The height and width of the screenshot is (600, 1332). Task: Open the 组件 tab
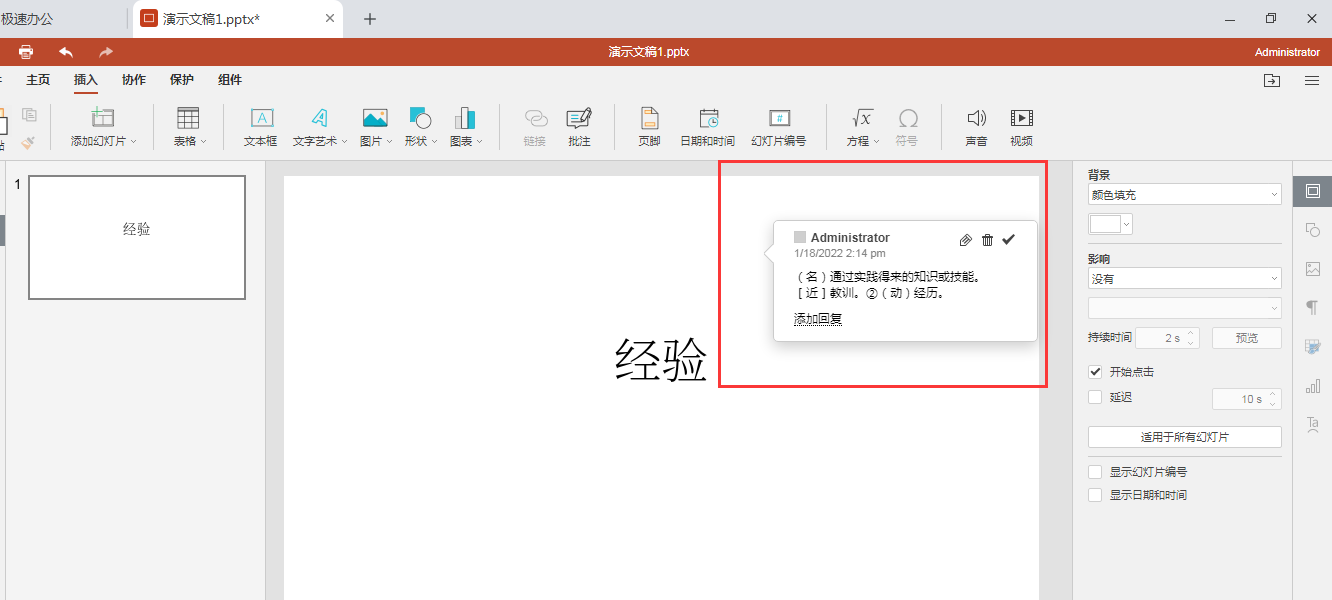(x=230, y=80)
